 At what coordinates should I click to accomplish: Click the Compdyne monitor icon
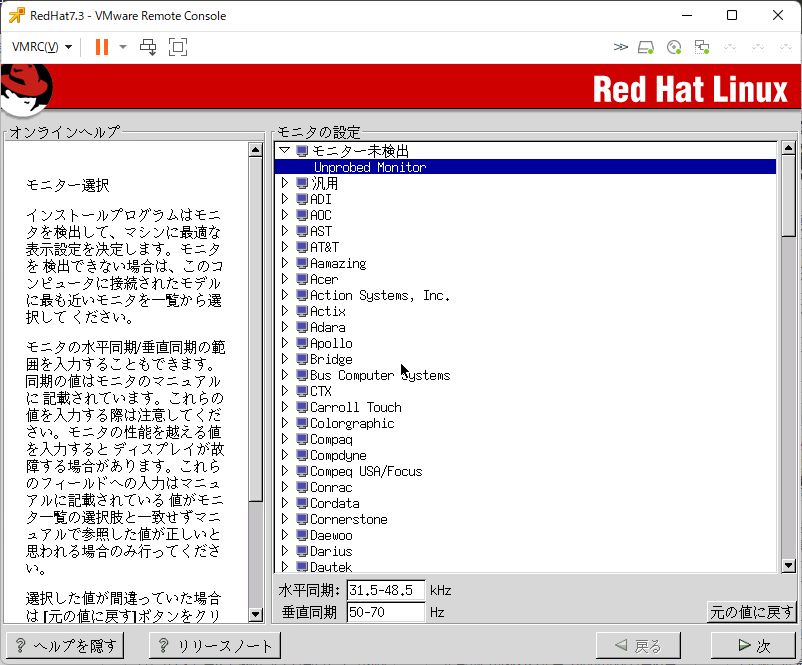[302, 455]
